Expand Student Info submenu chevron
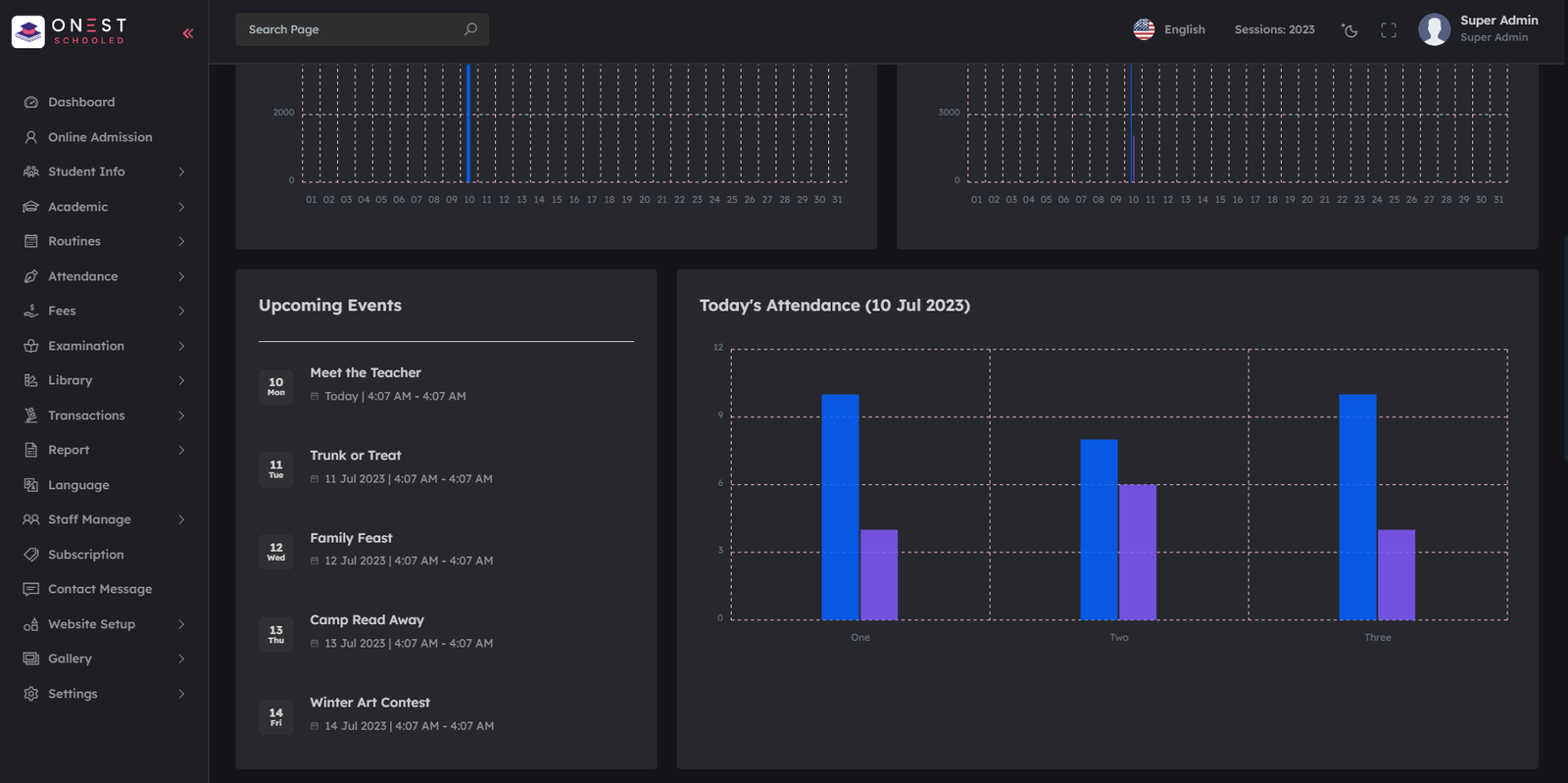 point(181,171)
